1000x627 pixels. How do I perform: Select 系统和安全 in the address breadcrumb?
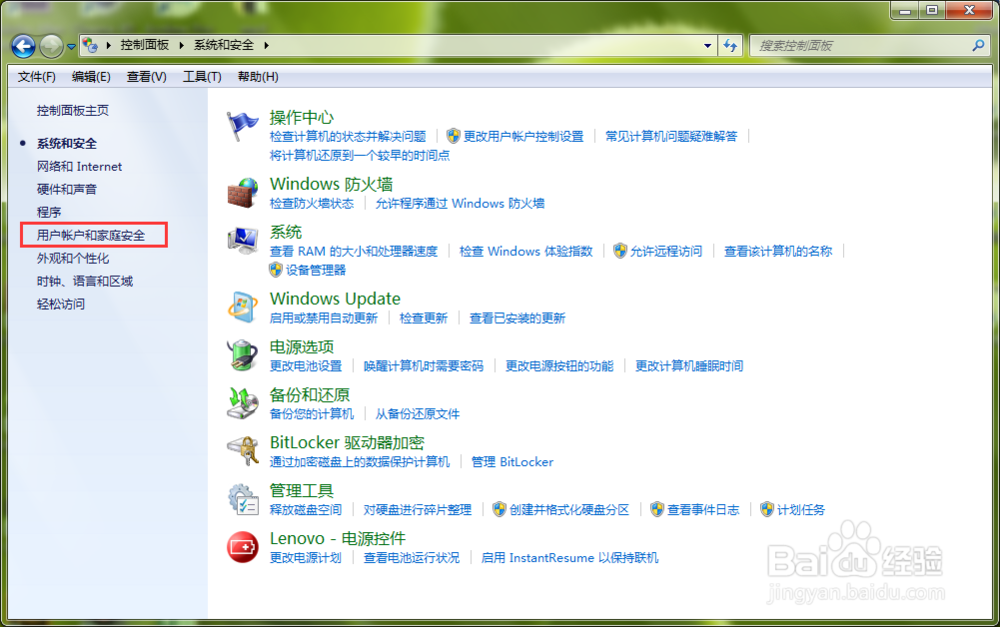click(224, 45)
